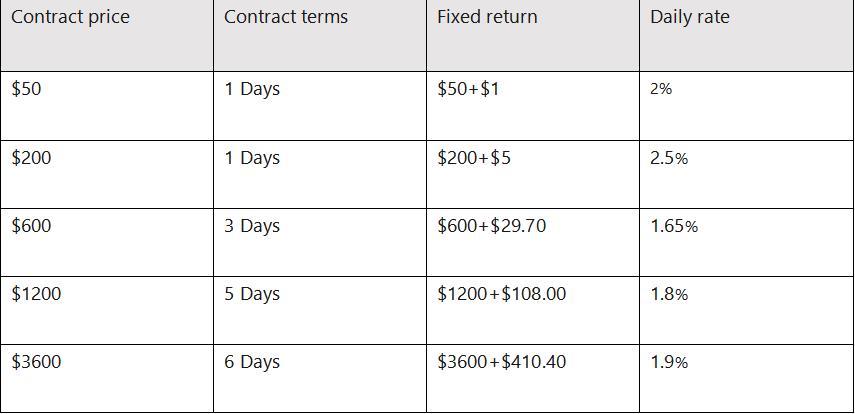Click the Contract terms column header
The image size is (855, 414).
(x=286, y=17)
